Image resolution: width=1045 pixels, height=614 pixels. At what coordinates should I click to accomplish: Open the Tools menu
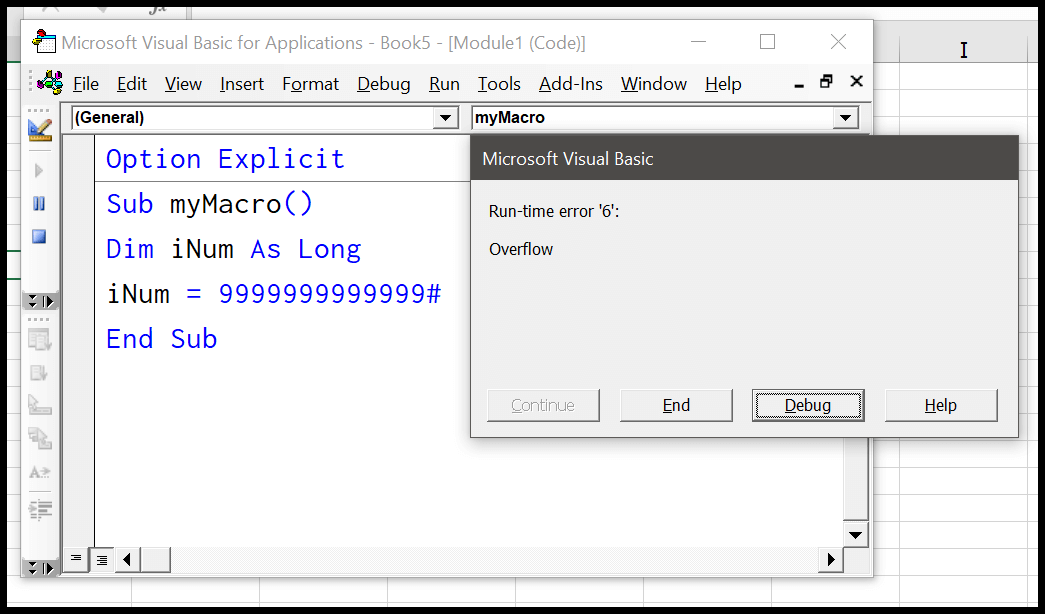498,84
